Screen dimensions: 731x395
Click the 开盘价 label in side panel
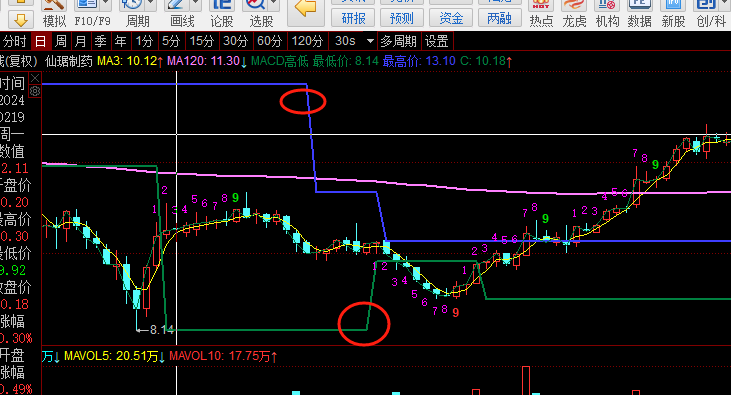click(x=15, y=185)
